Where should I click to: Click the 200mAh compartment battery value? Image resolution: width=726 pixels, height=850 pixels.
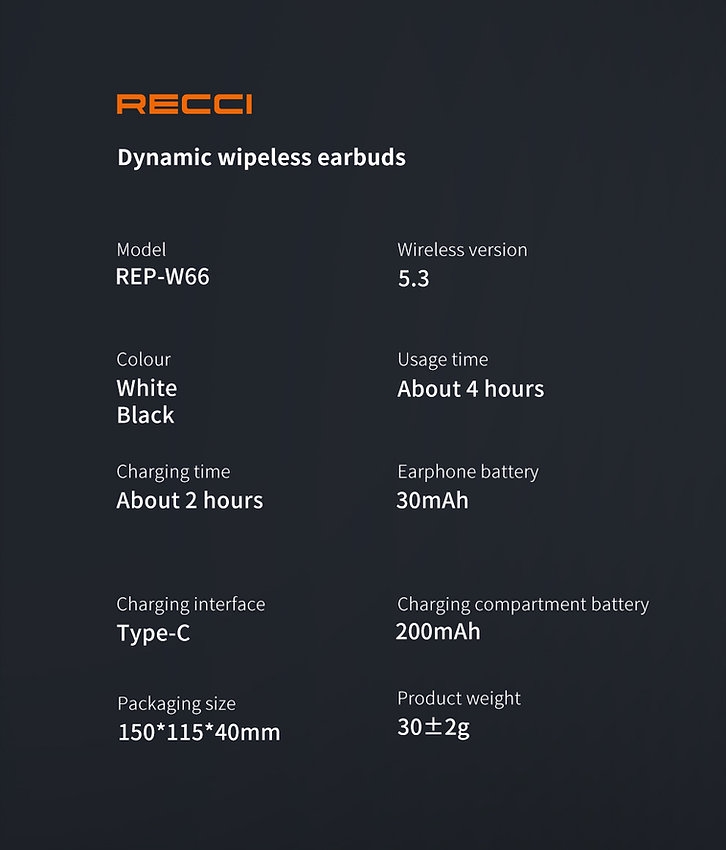pyautogui.click(x=438, y=631)
